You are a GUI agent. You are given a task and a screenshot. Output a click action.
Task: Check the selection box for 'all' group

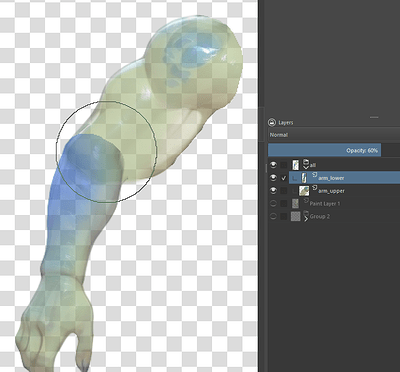284,165
